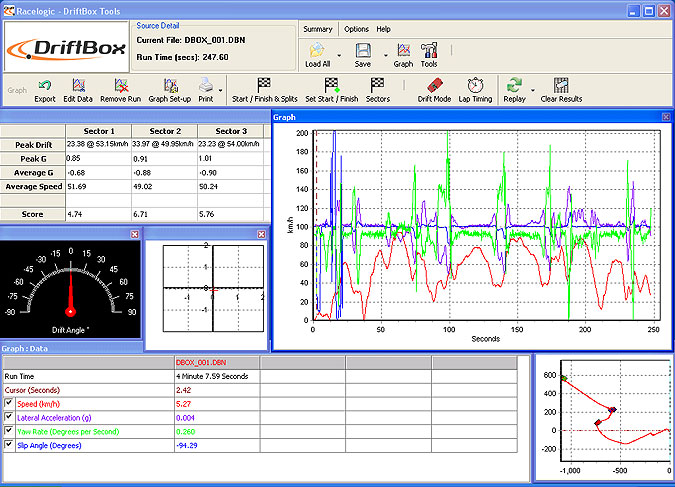Image resolution: width=675 pixels, height=487 pixels.
Task: Open the Replay dropdown arrow
Action: coord(533,90)
